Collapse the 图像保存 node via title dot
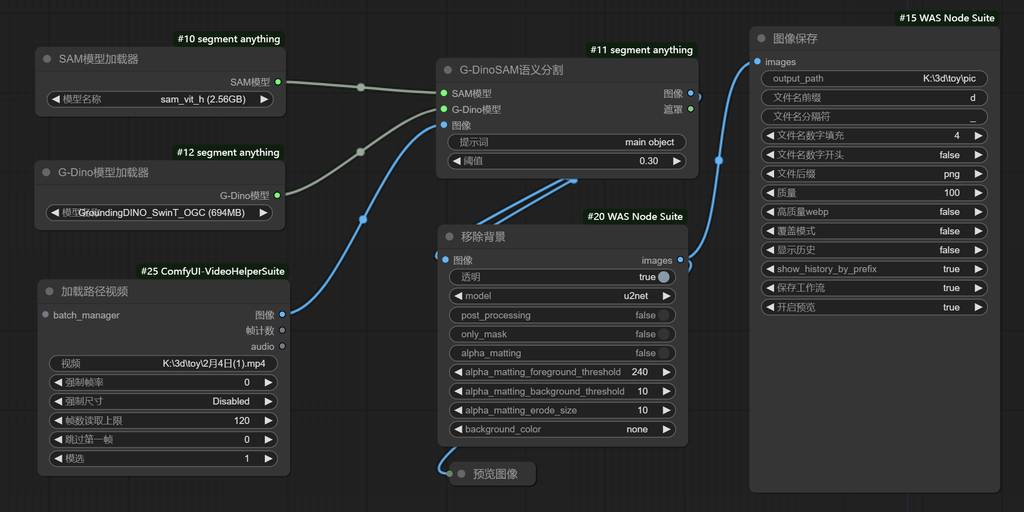The height and width of the screenshot is (512, 1024). click(x=761, y=38)
